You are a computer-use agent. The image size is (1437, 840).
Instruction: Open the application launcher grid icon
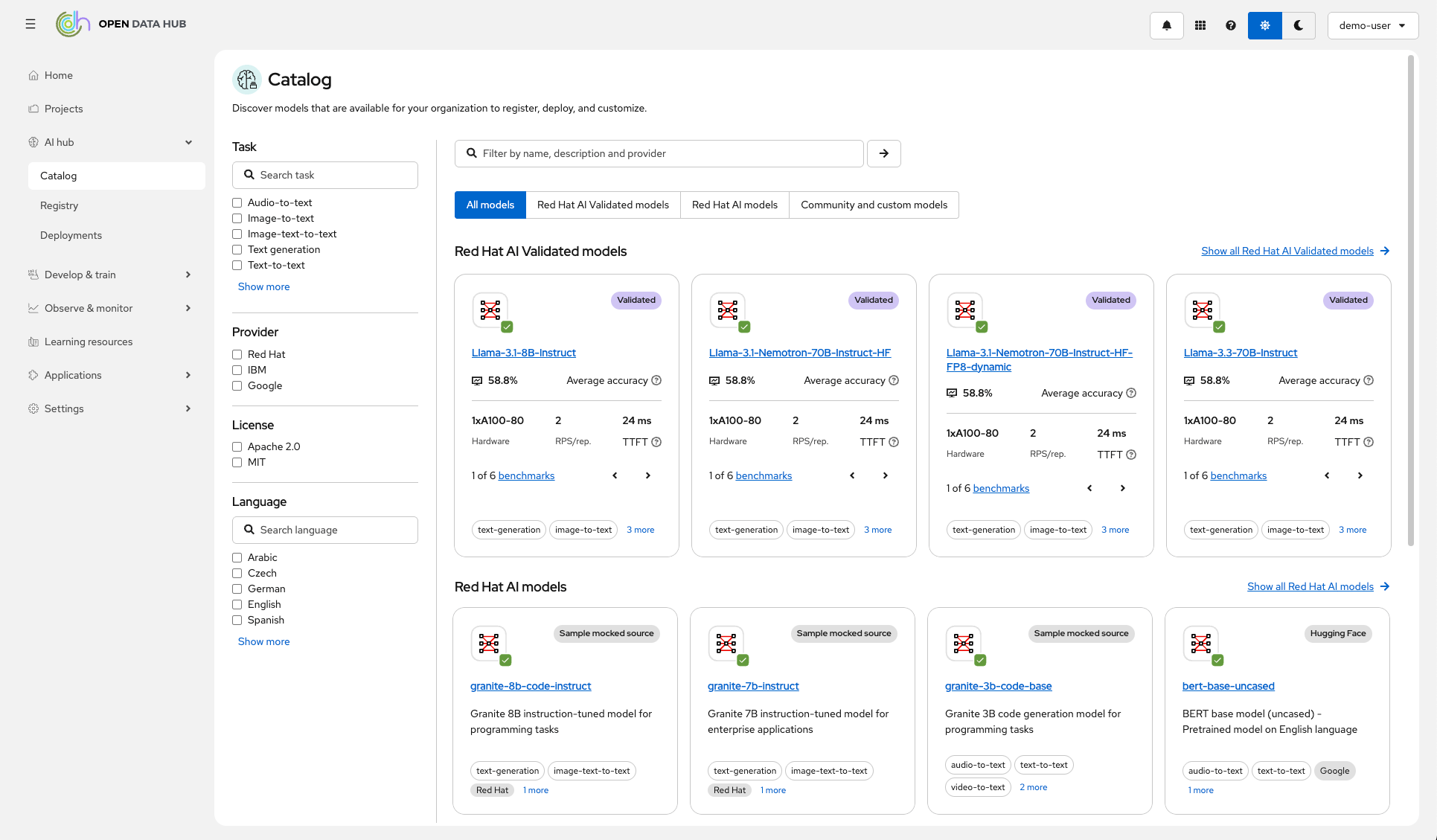pos(1200,25)
